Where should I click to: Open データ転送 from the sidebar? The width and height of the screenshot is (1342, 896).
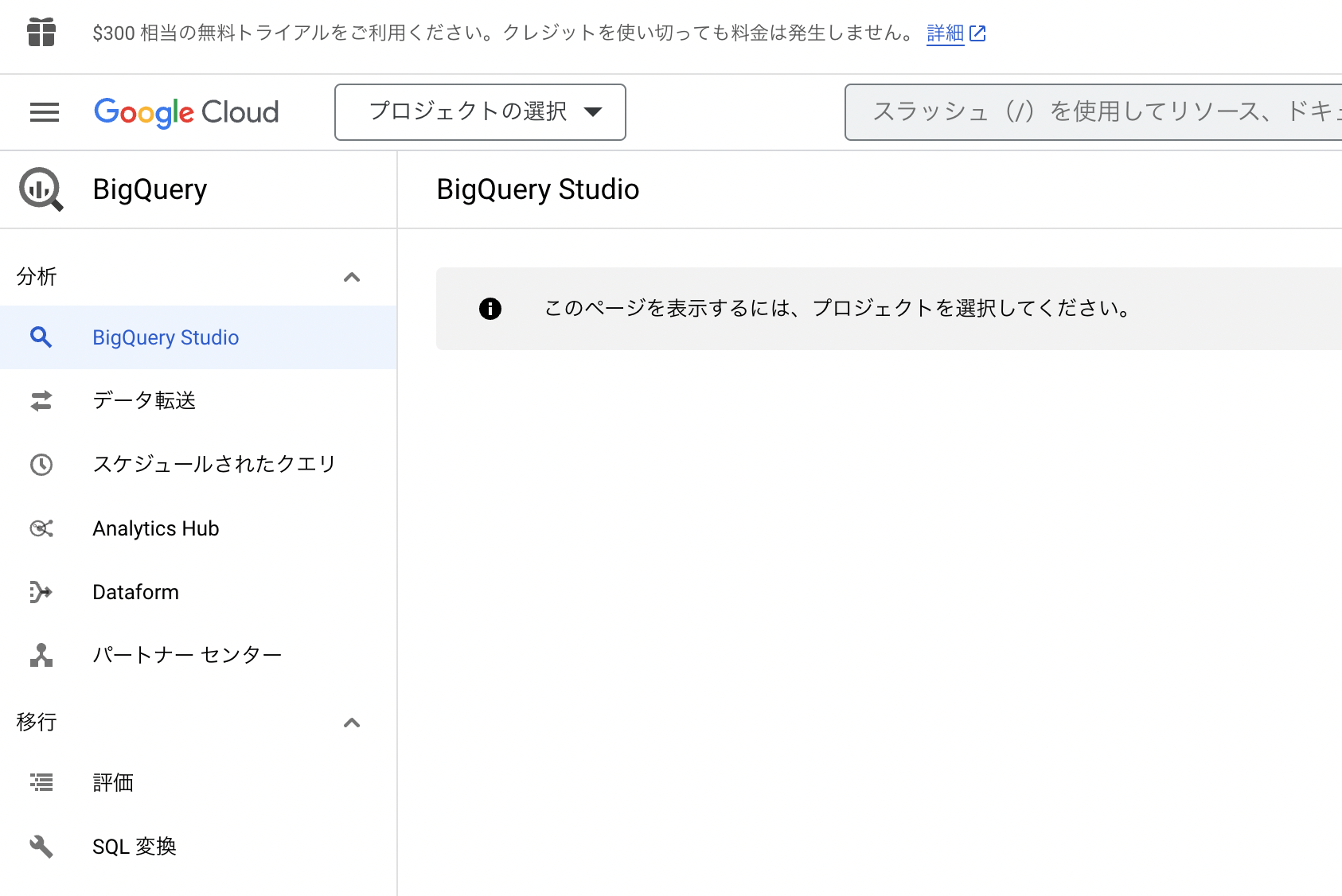pos(198,401)
